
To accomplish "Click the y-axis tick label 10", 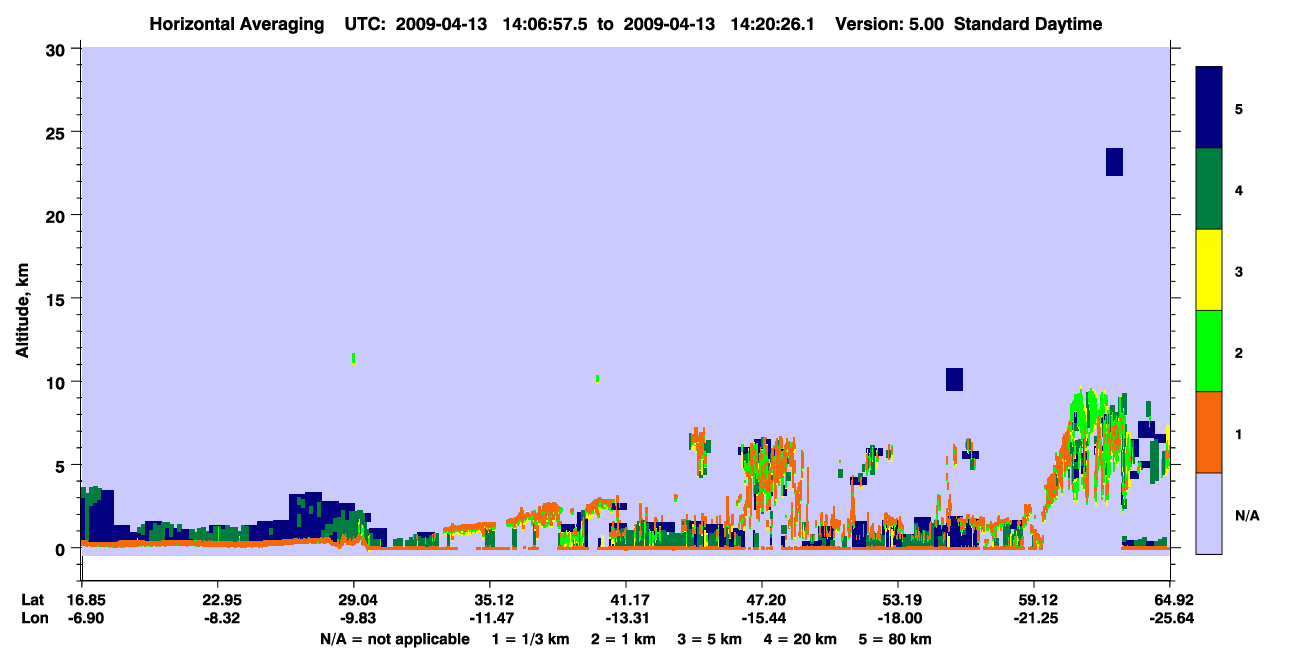I will [58, 382].
